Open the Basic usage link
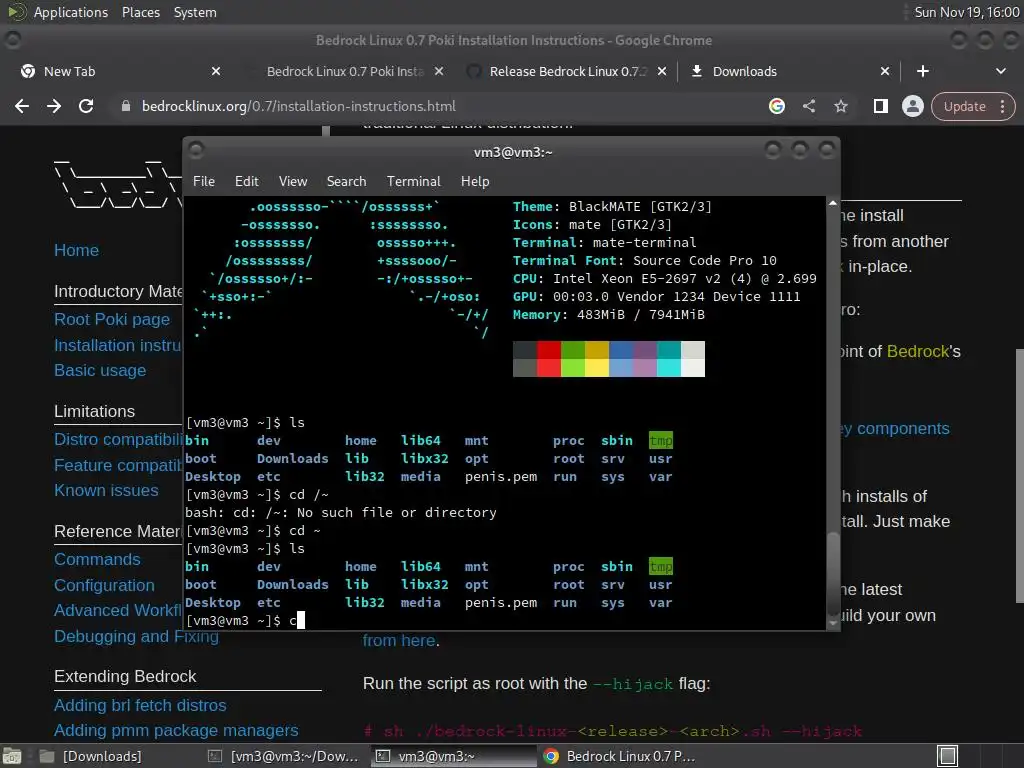Image resolution: width=1024 pixels, height=768 pixels. click(100, 370)
